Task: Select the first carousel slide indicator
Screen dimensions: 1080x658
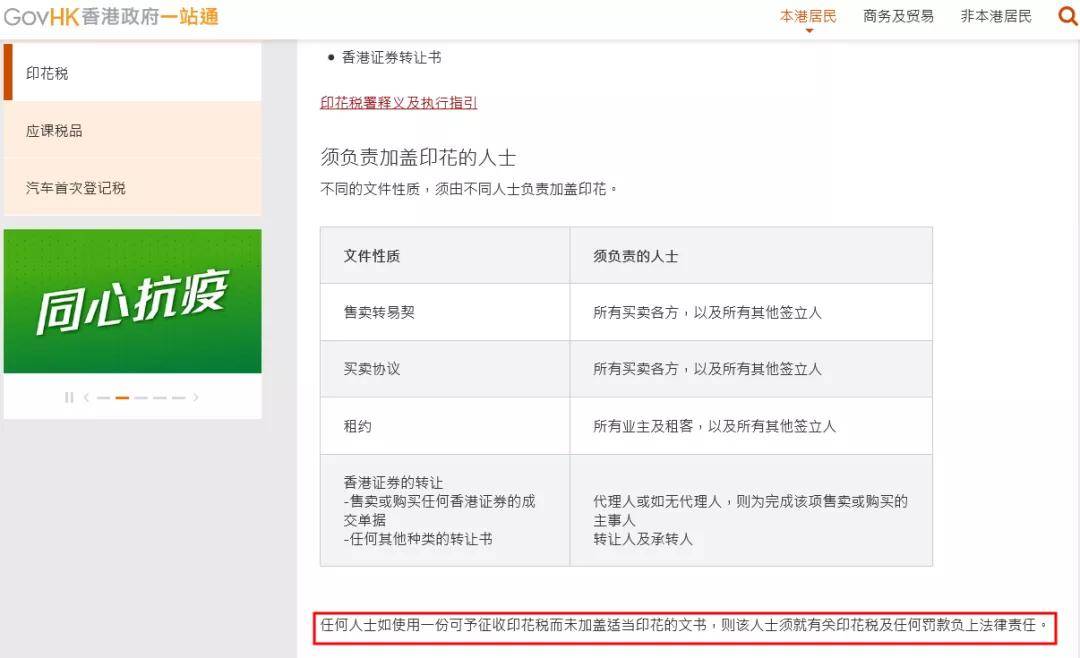Action: coord(104,397)
